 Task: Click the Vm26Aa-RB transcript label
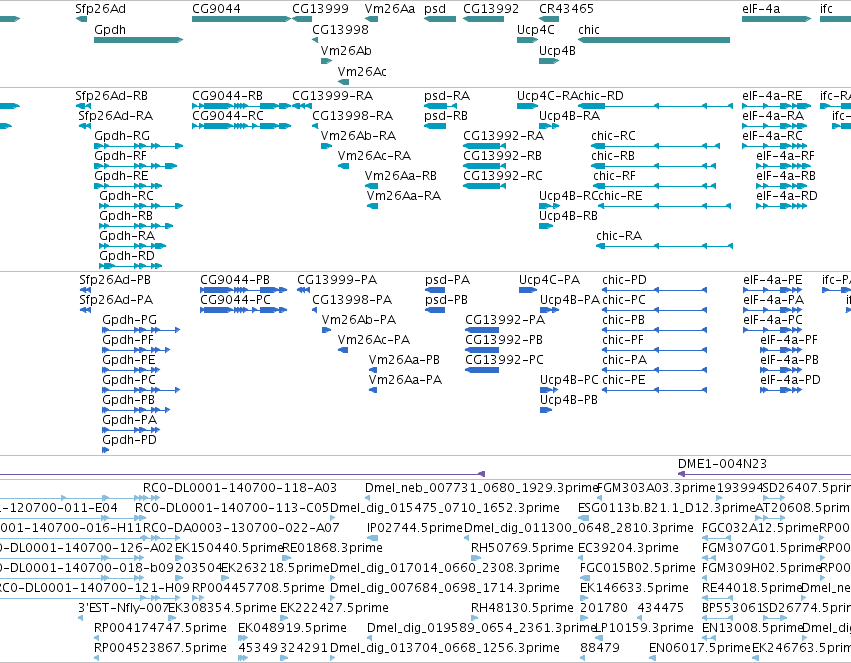tap(401, 176)
